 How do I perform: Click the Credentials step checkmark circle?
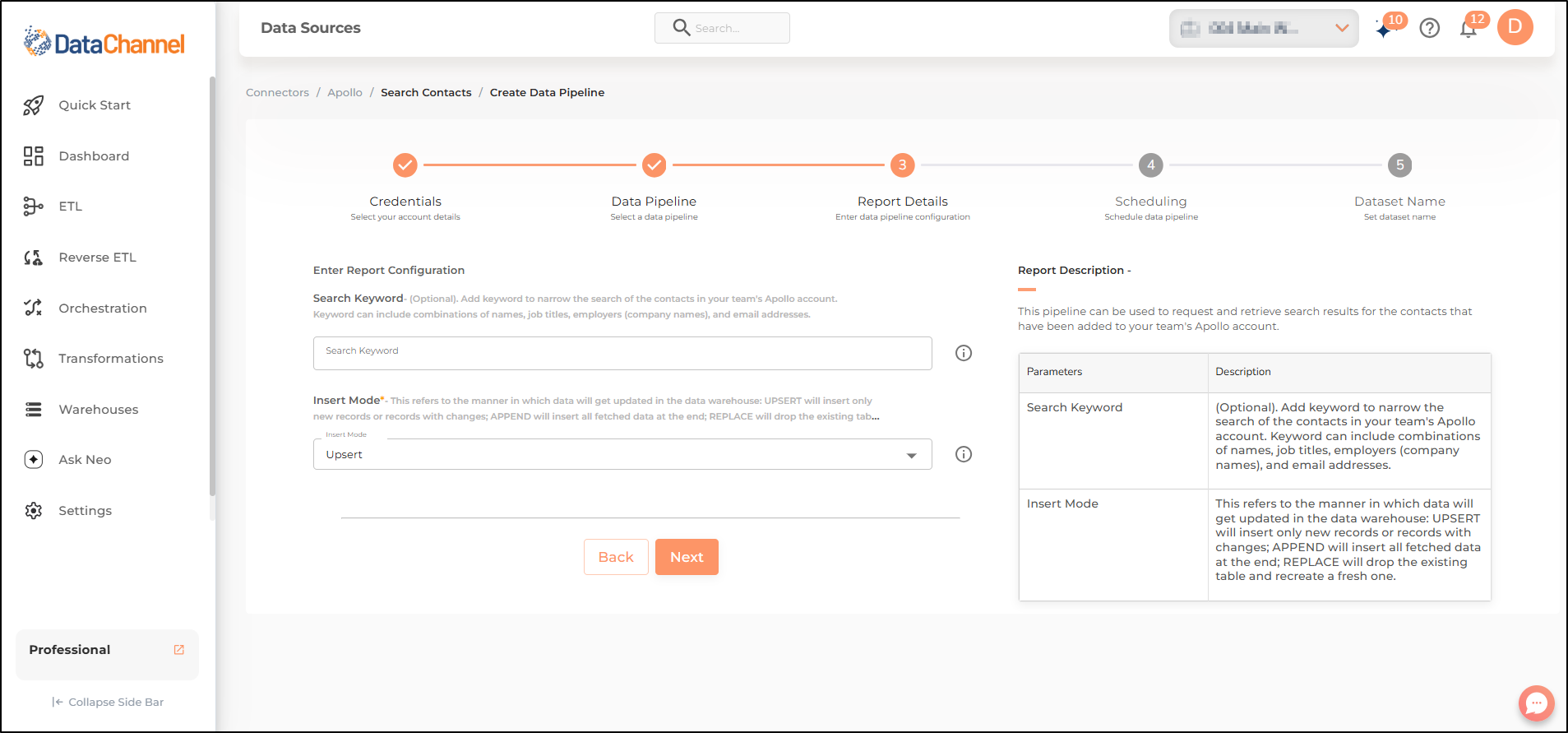coord(405,165)
